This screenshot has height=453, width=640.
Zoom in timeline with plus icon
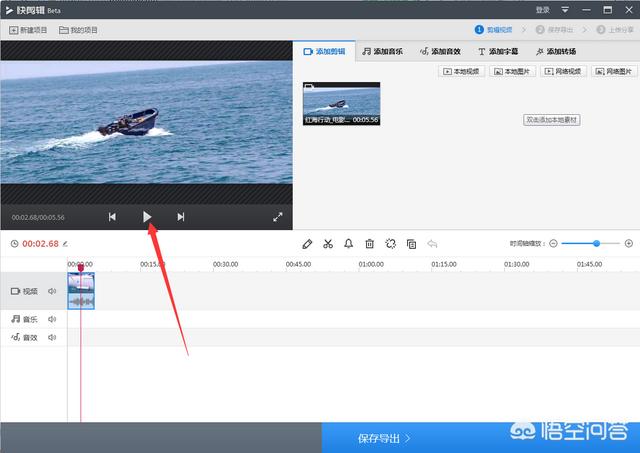[629, 244]
